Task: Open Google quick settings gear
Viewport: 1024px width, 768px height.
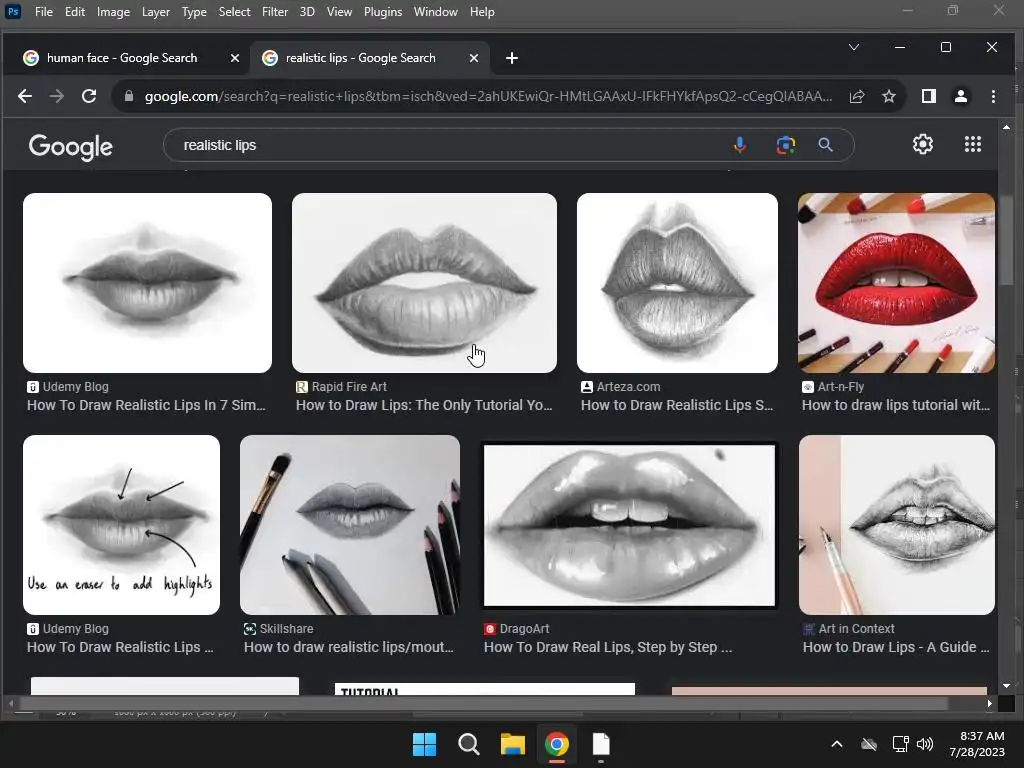Action: [923, 144]
